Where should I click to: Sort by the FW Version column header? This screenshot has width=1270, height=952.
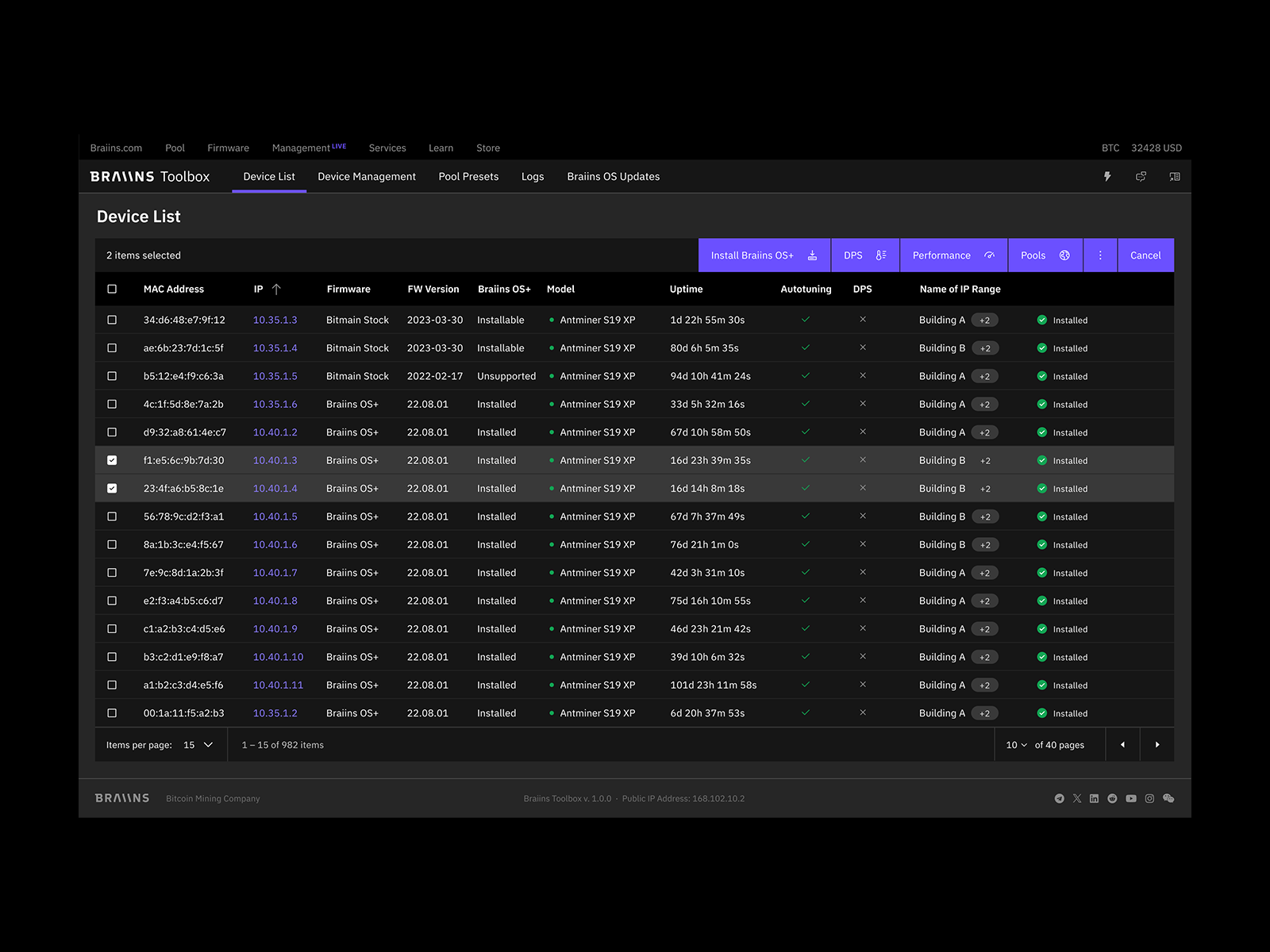click(433, 290)
